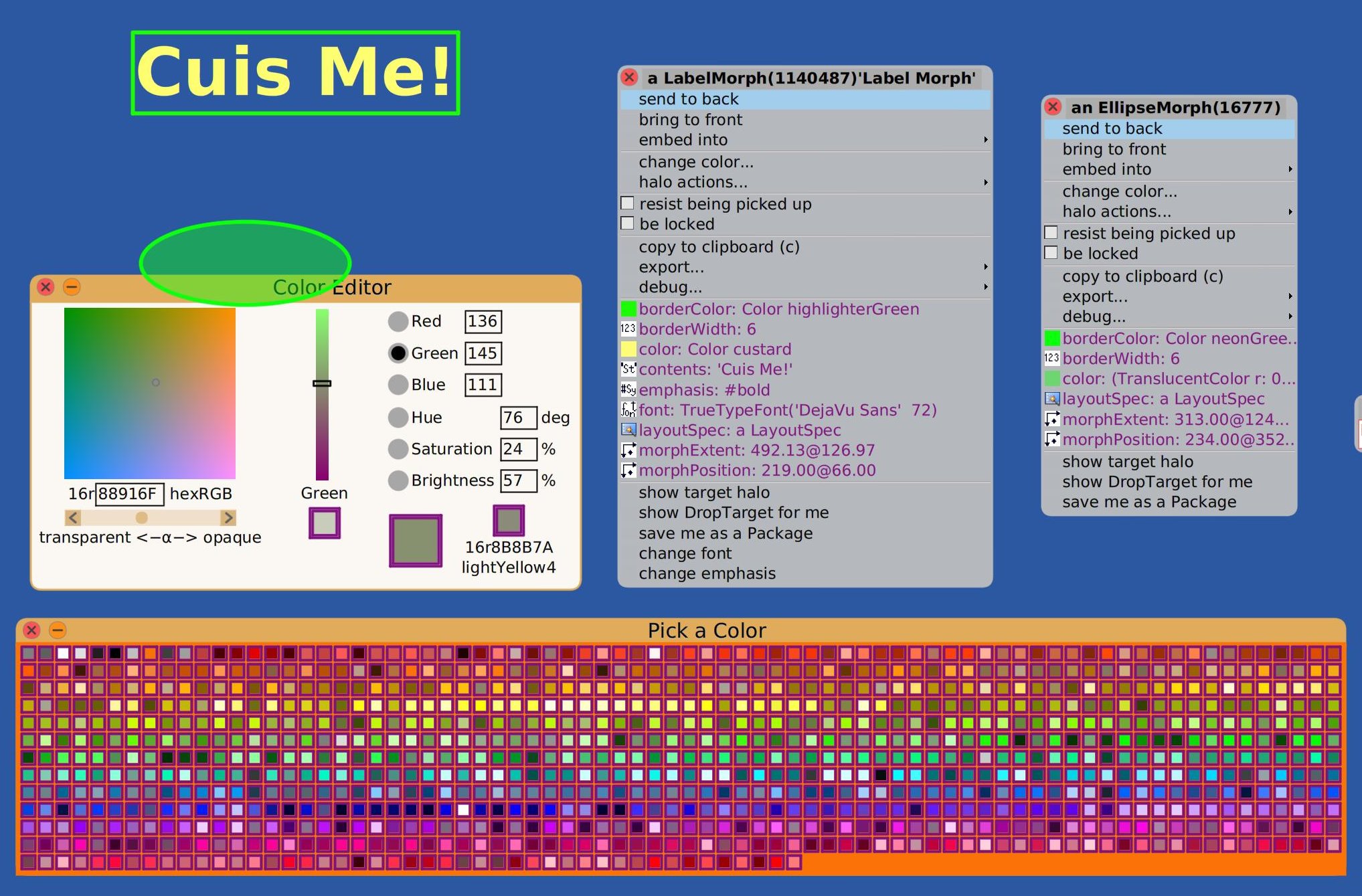
Task: Click the hexRGB input field showing 88916F
Action: coord(130,494)
